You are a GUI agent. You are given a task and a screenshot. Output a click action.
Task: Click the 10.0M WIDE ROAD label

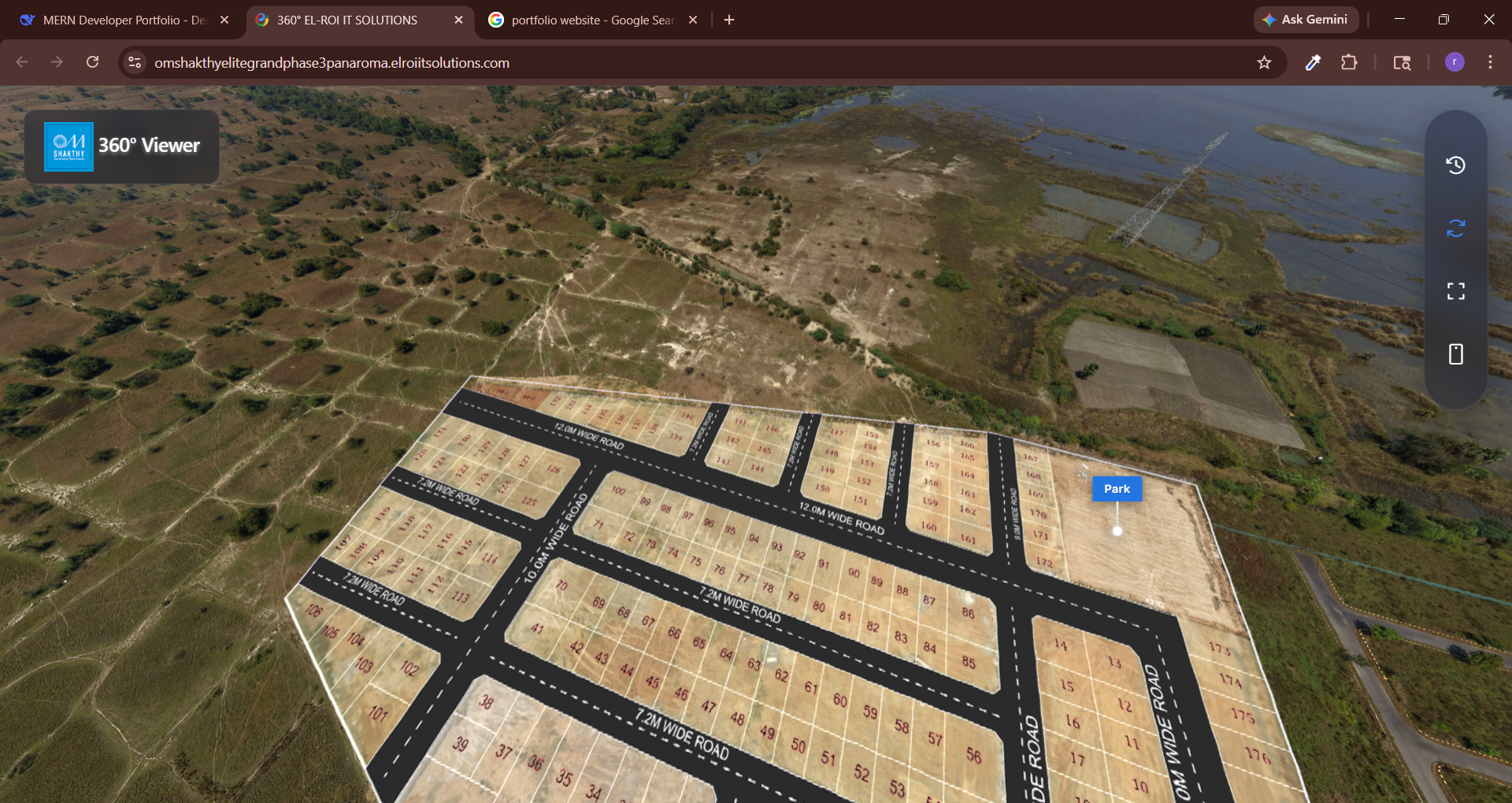[x=556, y=538]
